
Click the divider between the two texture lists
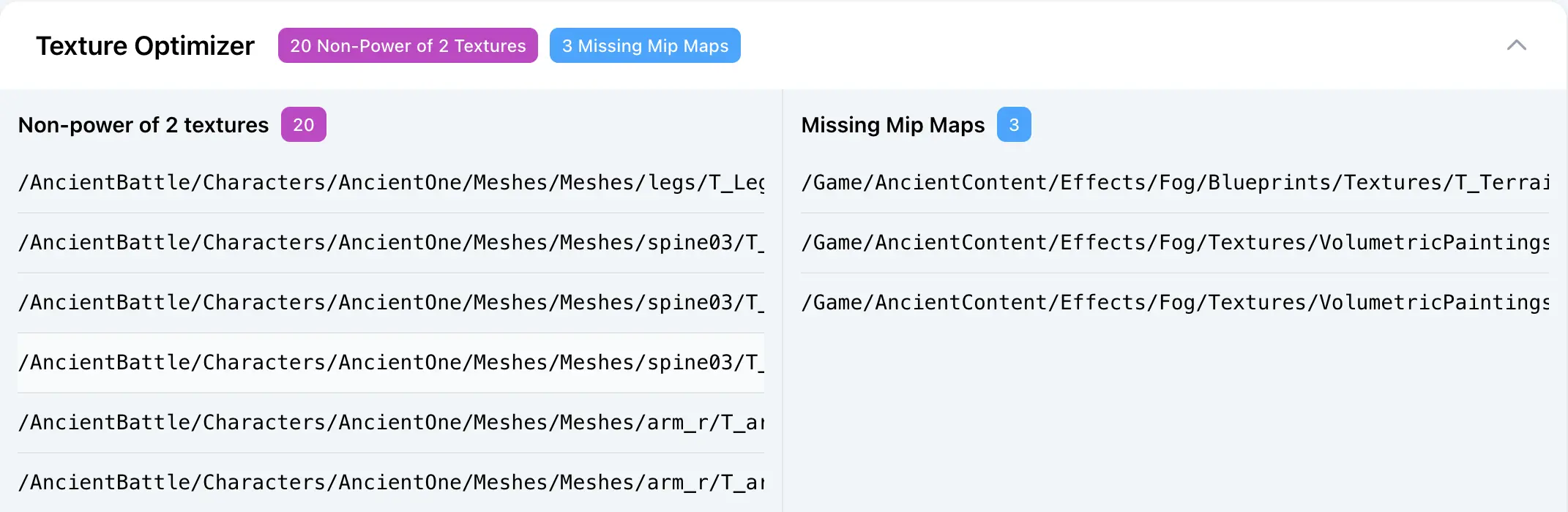[783, 293]
